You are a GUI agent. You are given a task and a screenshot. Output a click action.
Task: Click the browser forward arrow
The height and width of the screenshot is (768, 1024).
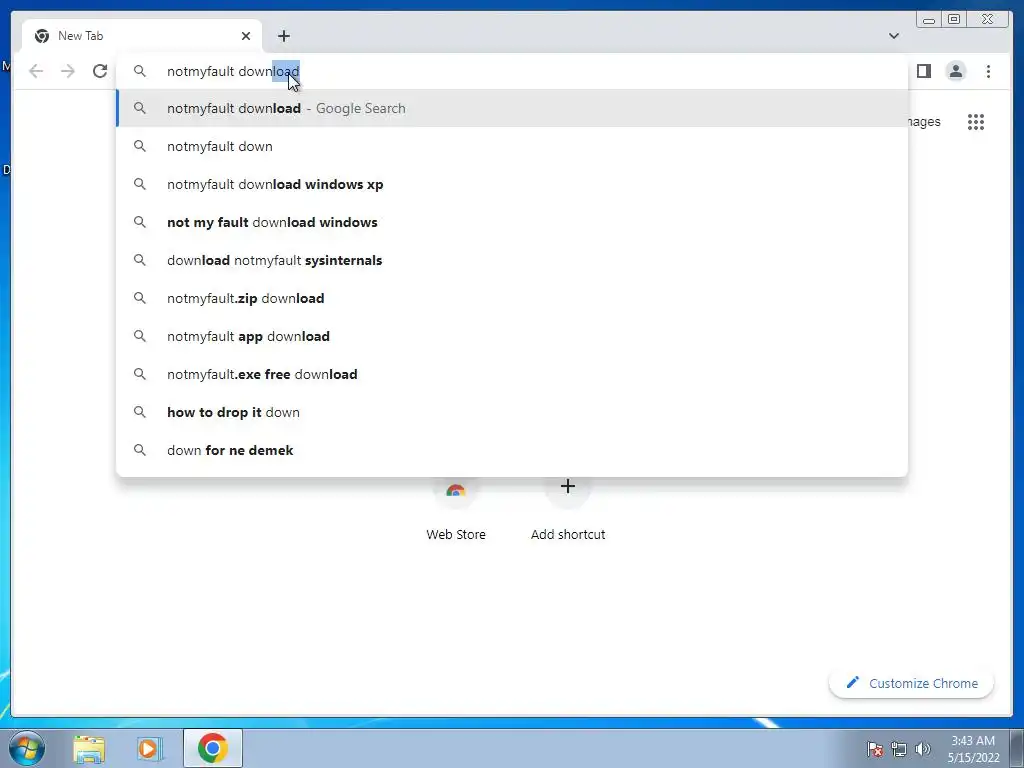[x=68, y=71]
